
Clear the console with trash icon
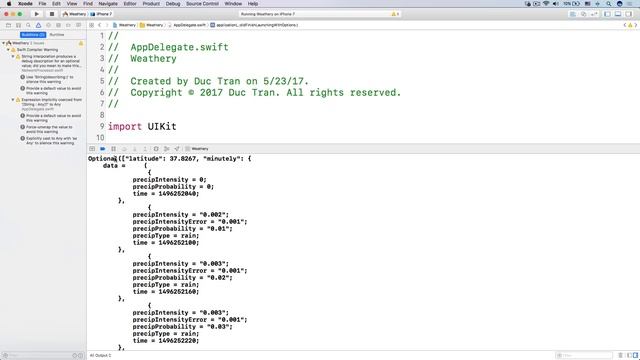(x=620, y=356)
